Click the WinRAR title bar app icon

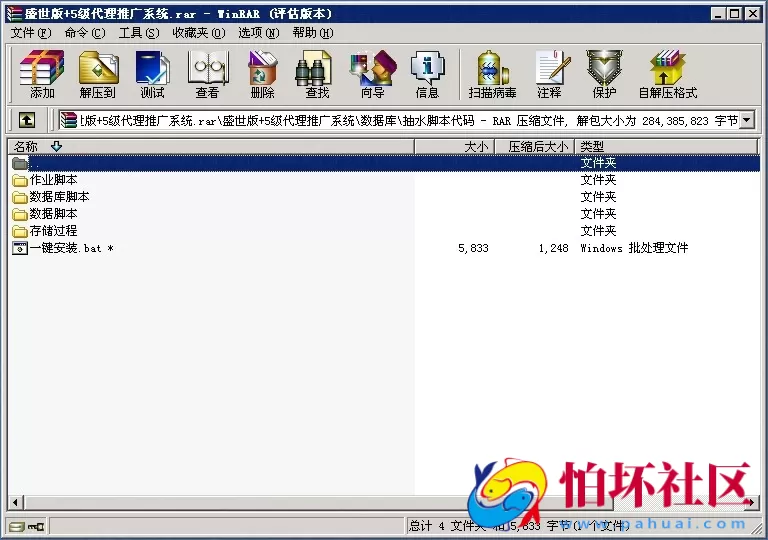[15, 14]
